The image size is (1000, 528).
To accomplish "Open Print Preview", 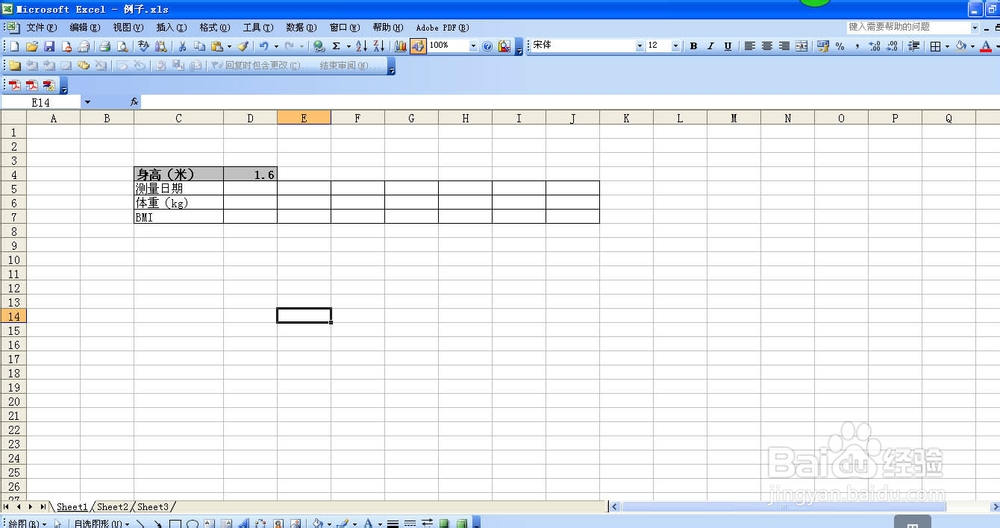I will (122, 46).
